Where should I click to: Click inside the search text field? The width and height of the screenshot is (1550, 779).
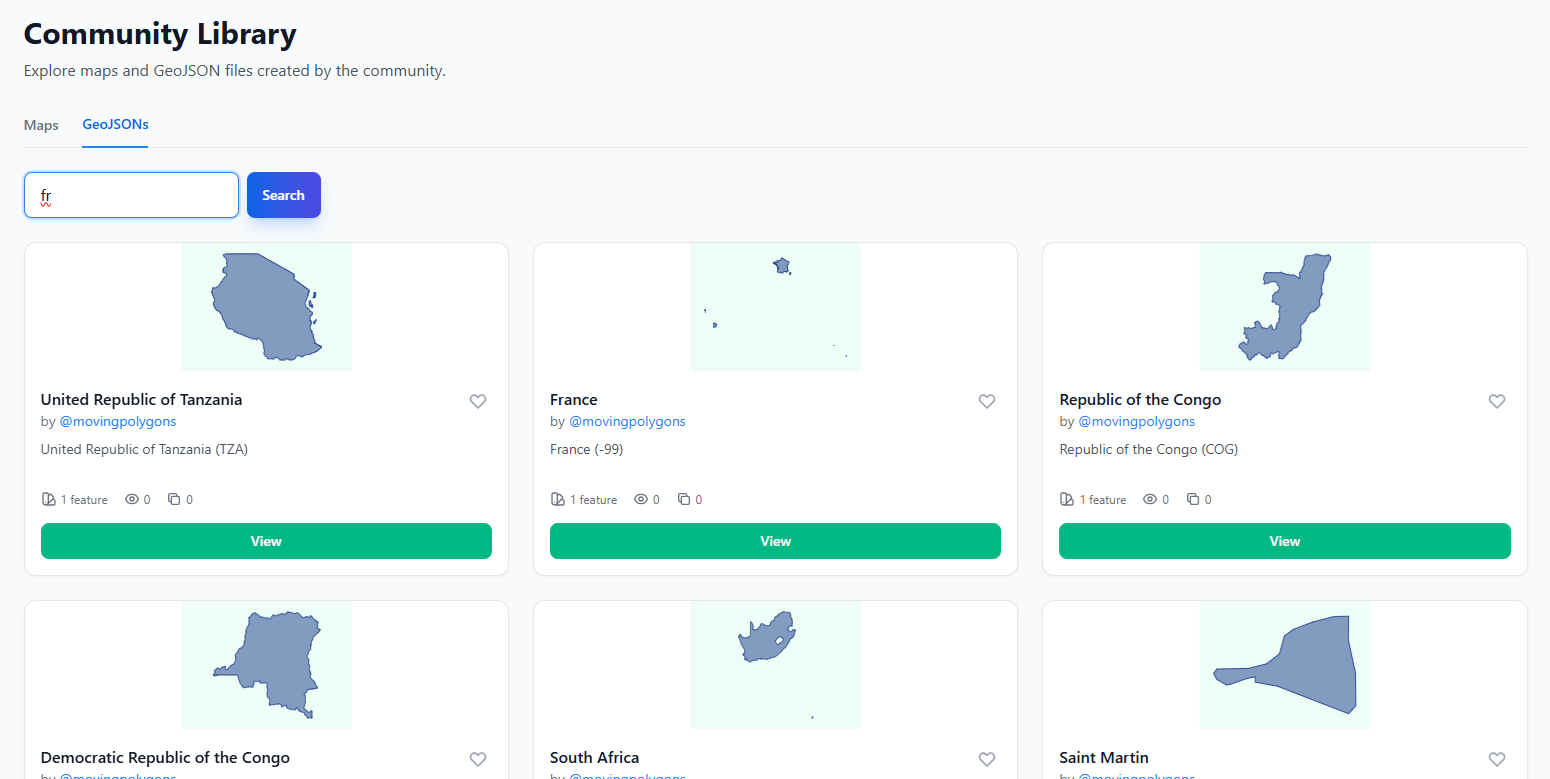point(131,195)
